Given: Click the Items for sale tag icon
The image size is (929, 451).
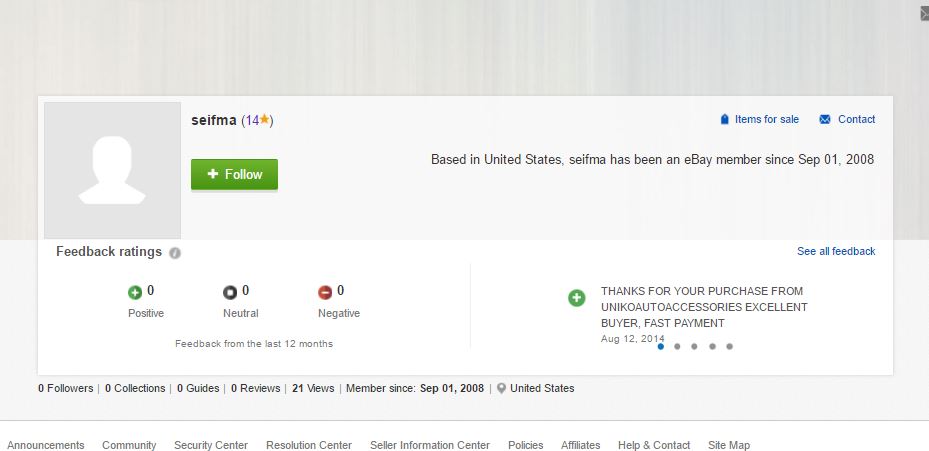Looking at the screenshot, I should [x=725, y=120].
